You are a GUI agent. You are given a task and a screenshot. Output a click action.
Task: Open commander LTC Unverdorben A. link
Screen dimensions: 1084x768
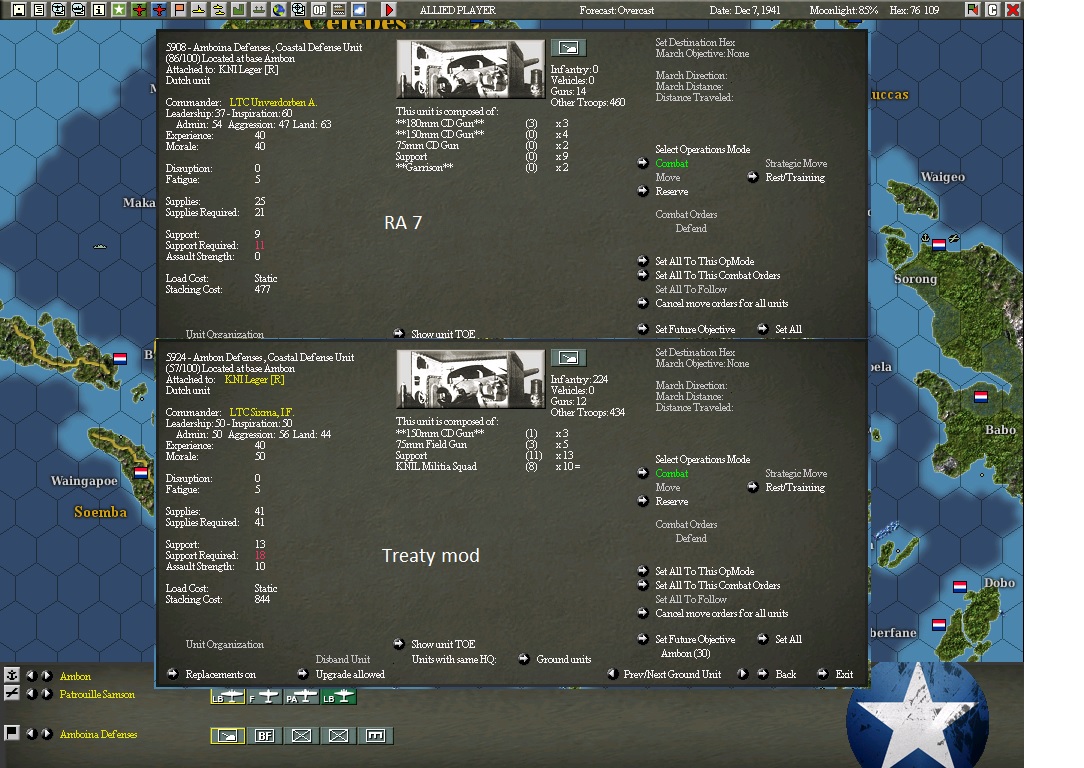tap(273, 102)
